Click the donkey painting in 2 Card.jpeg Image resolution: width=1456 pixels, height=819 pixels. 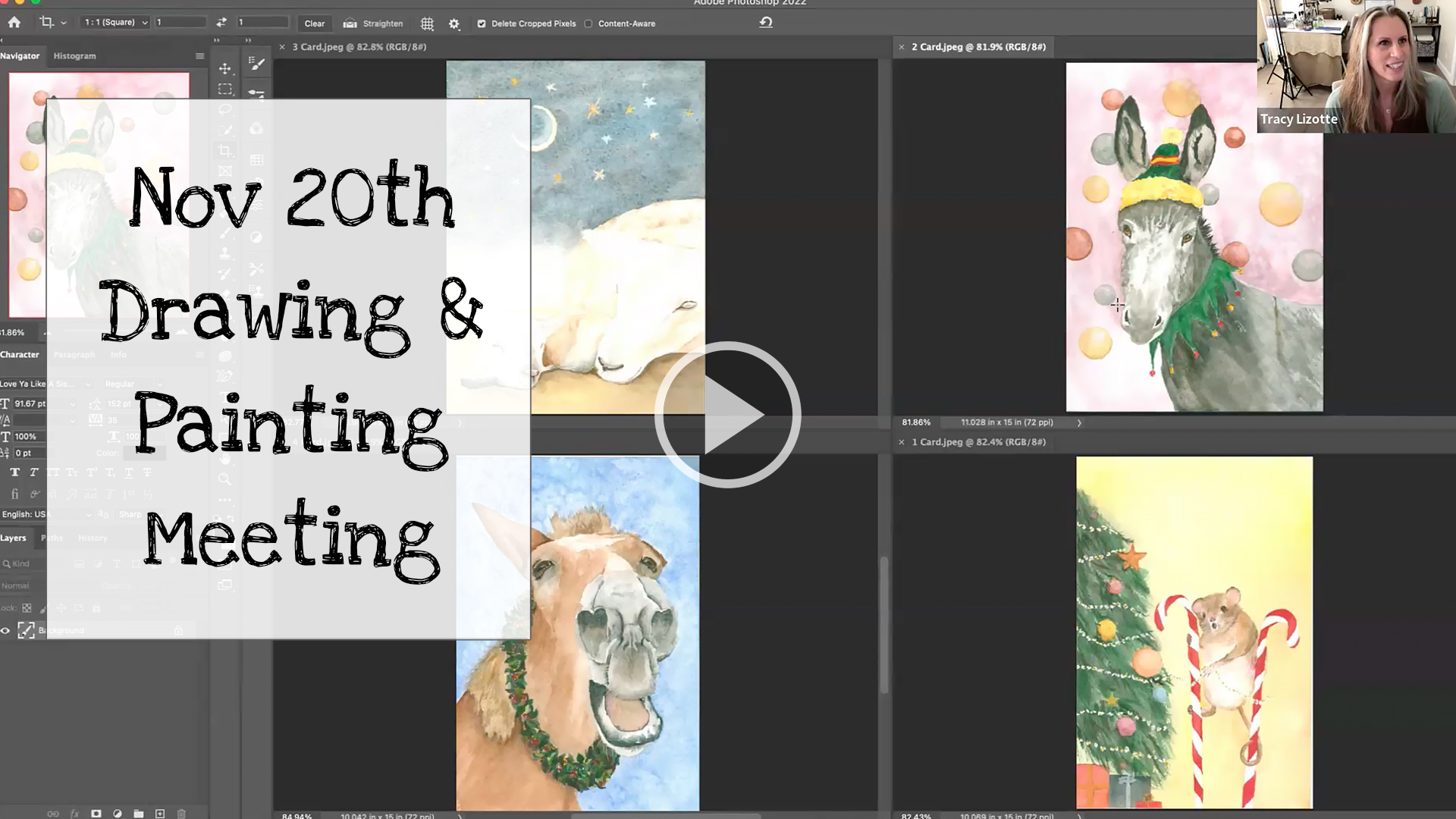(x=1194, y=237)
